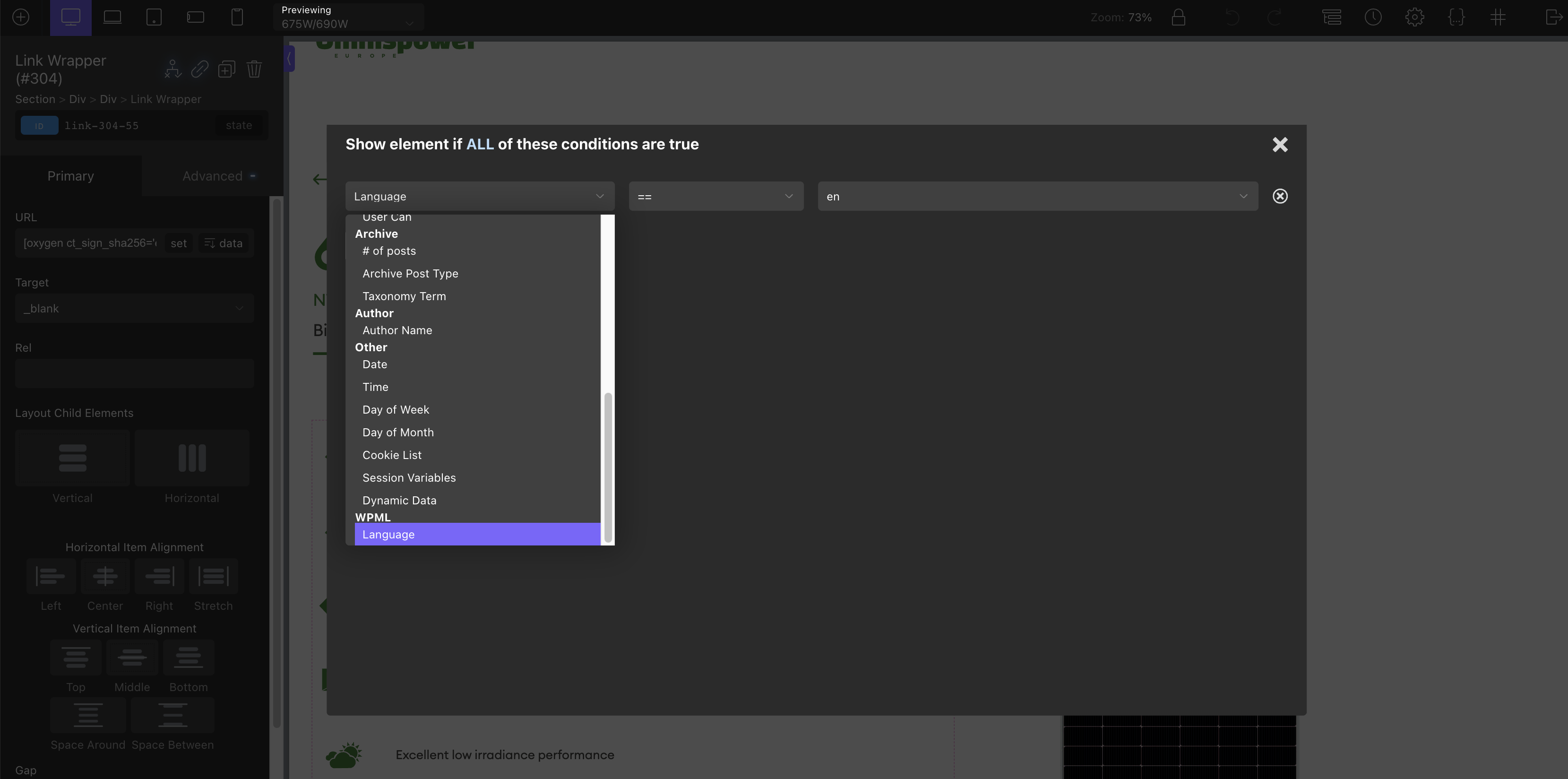The height and width of the screenshot is (779, 1568).
Task: Click the state button next to ID
Action: point(238,125)
